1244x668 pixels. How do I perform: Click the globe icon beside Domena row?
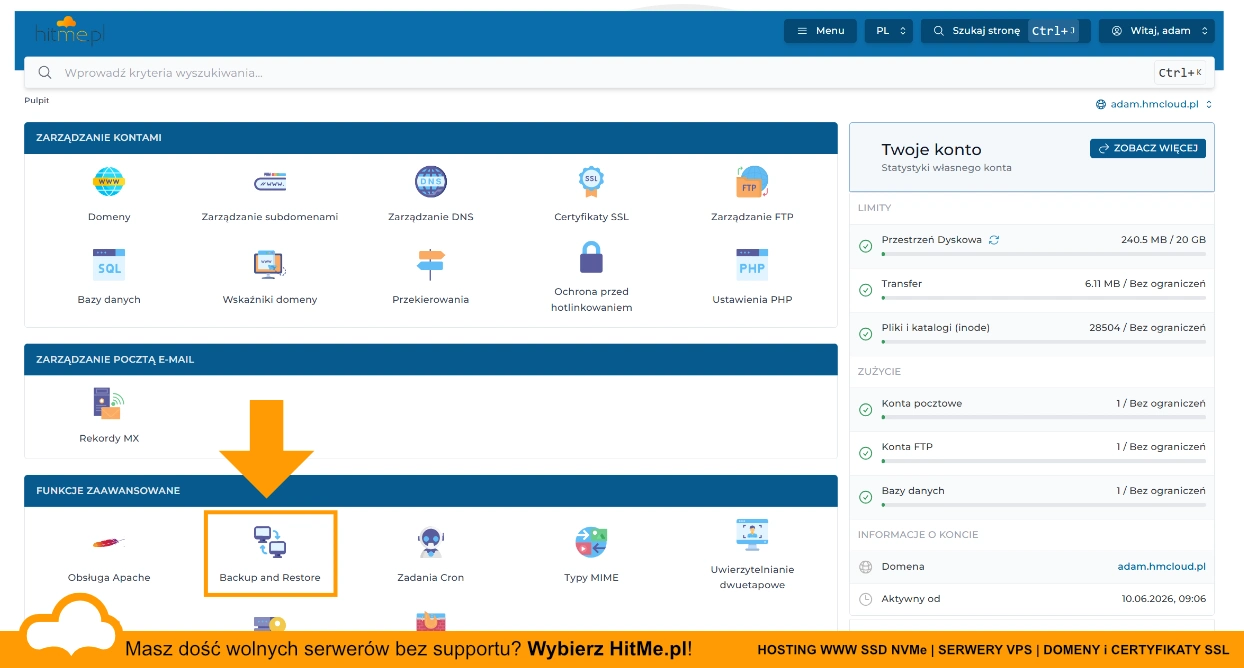(866, 567)
